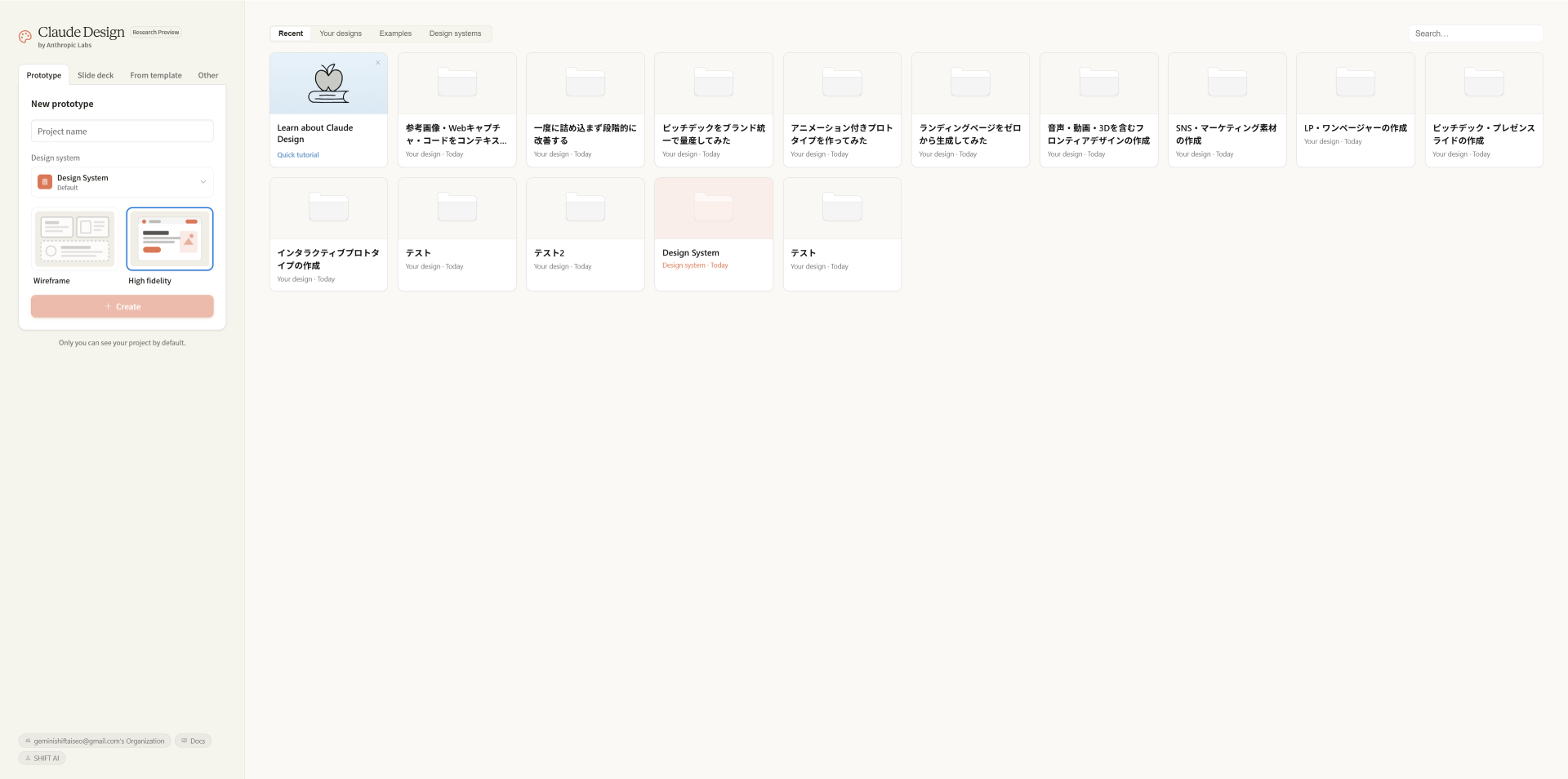Select the High fidelity option
The width and height of the screenshot is (1568, 779).
(170, 238)
